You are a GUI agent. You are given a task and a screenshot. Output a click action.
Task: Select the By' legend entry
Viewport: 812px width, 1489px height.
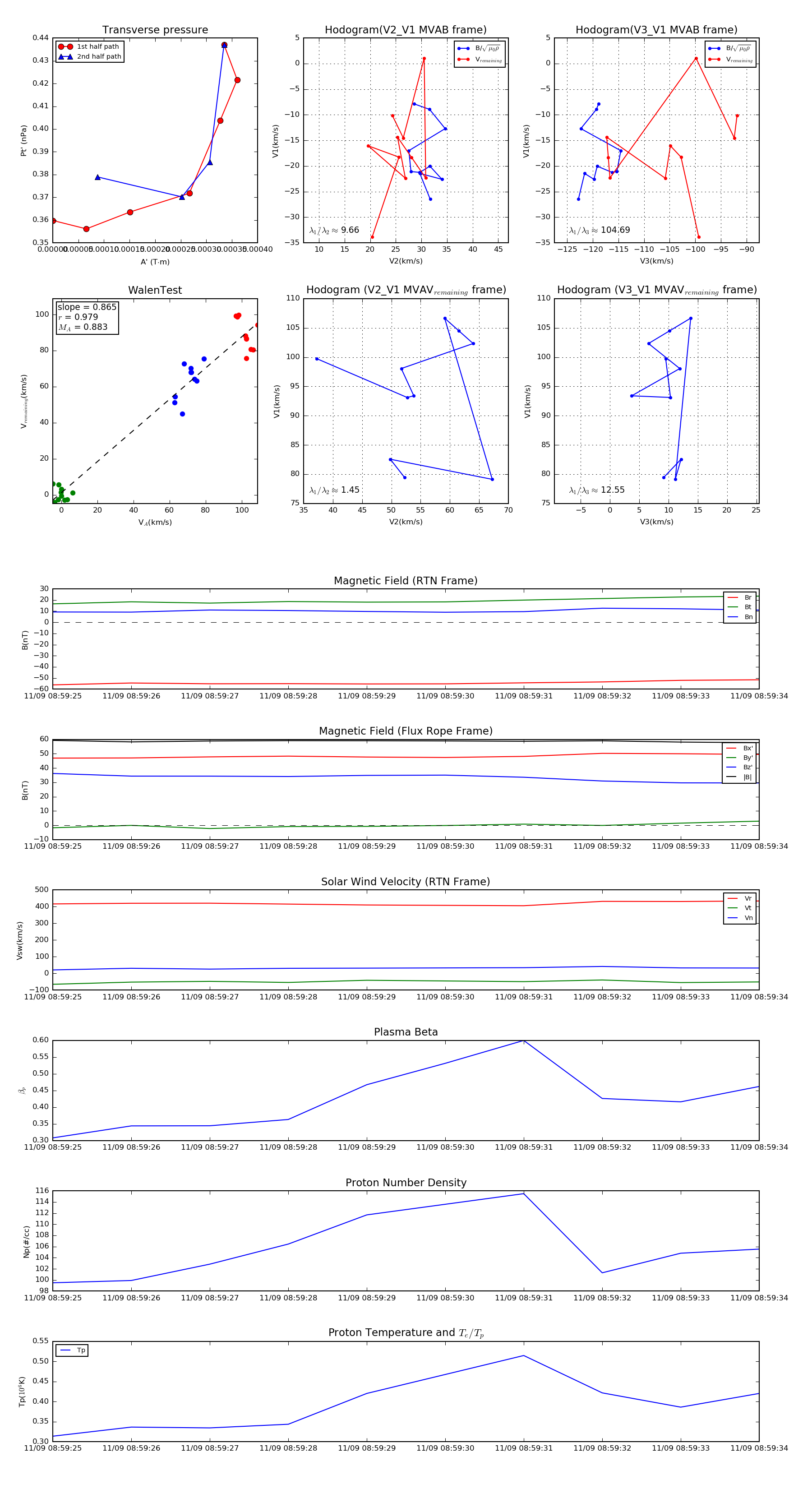pos(739,758)
